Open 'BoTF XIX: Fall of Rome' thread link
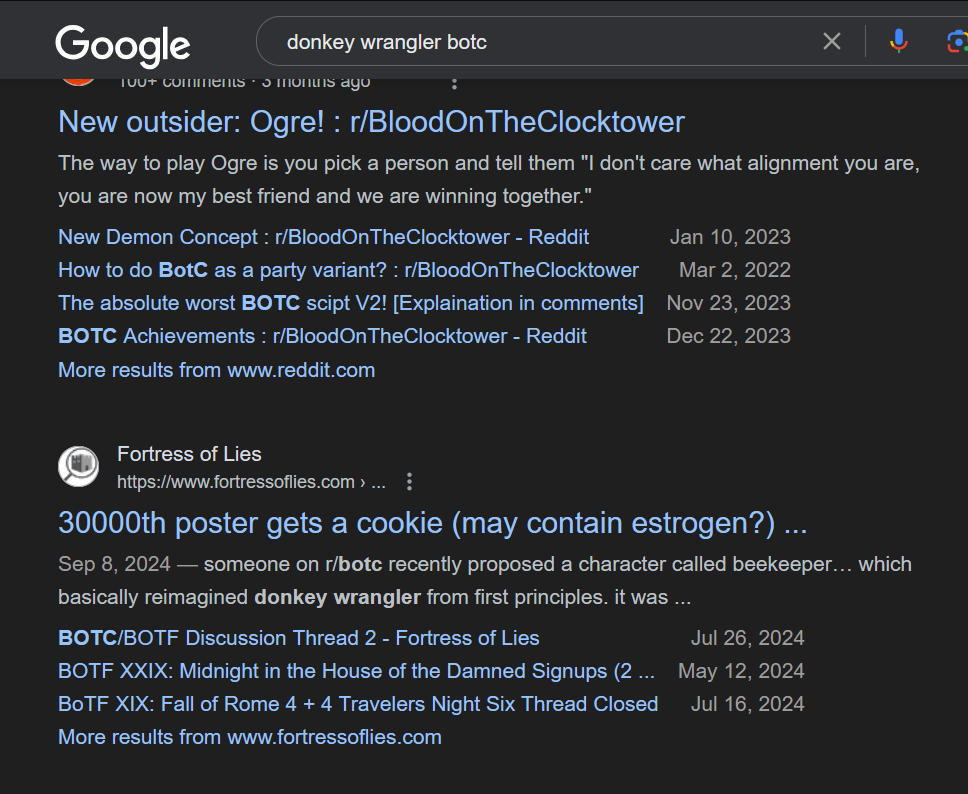Image resolution: width=968 pixels, height=794 pixels. [x=358, y=704]
